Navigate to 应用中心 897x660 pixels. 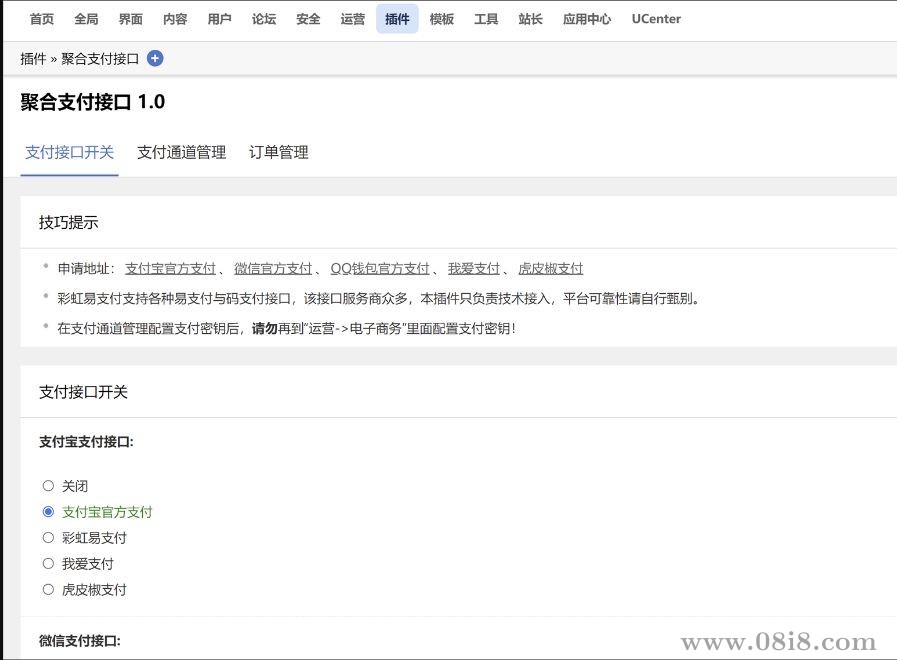(x=586, y=18)
